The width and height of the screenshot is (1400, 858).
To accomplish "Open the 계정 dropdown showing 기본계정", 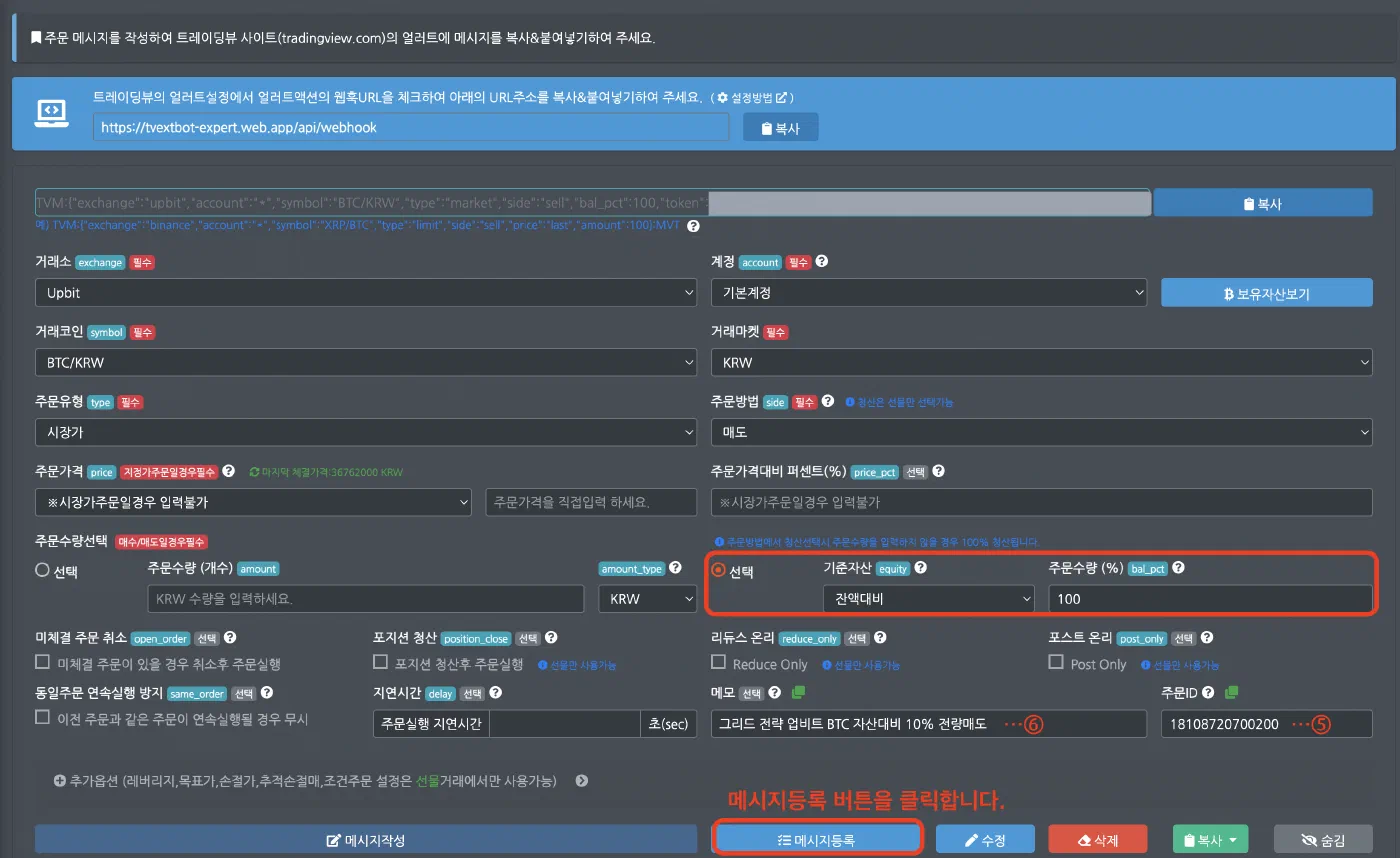I will tap(929, 293).
